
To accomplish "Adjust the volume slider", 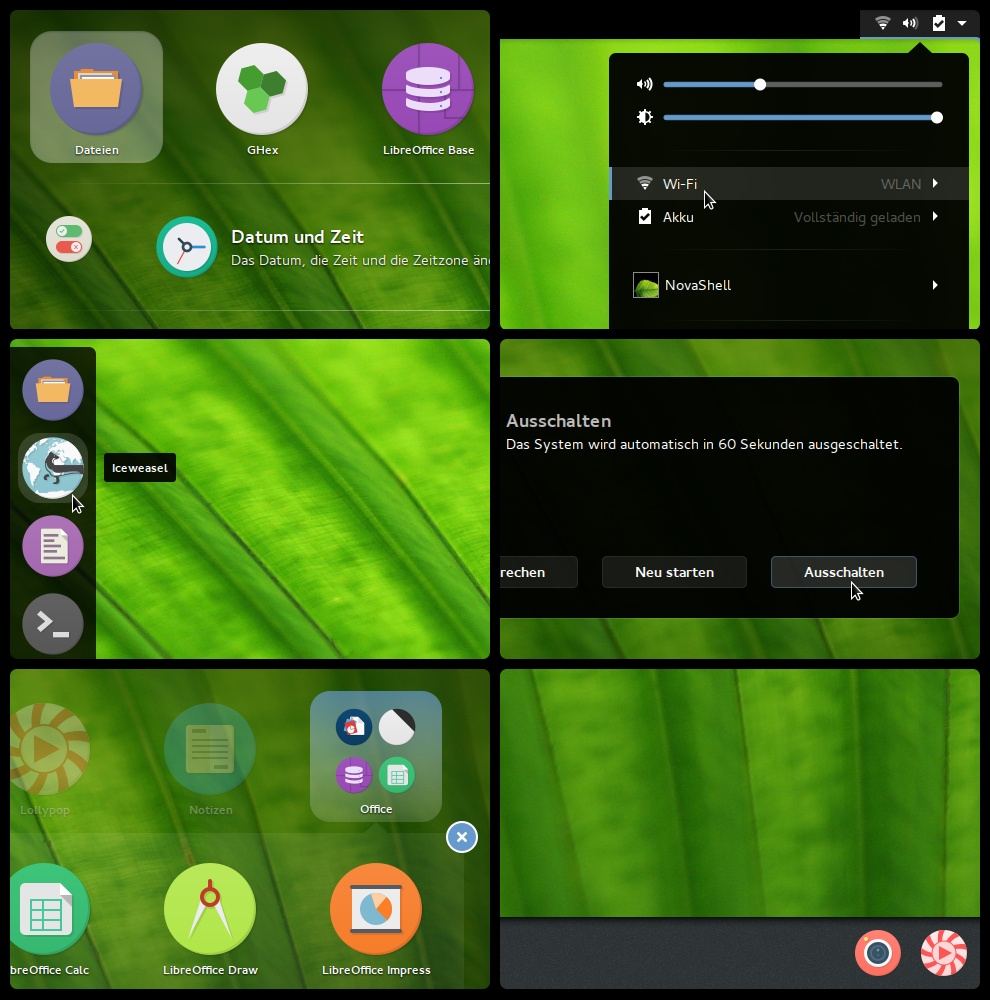I will click(x=802, y=84).
